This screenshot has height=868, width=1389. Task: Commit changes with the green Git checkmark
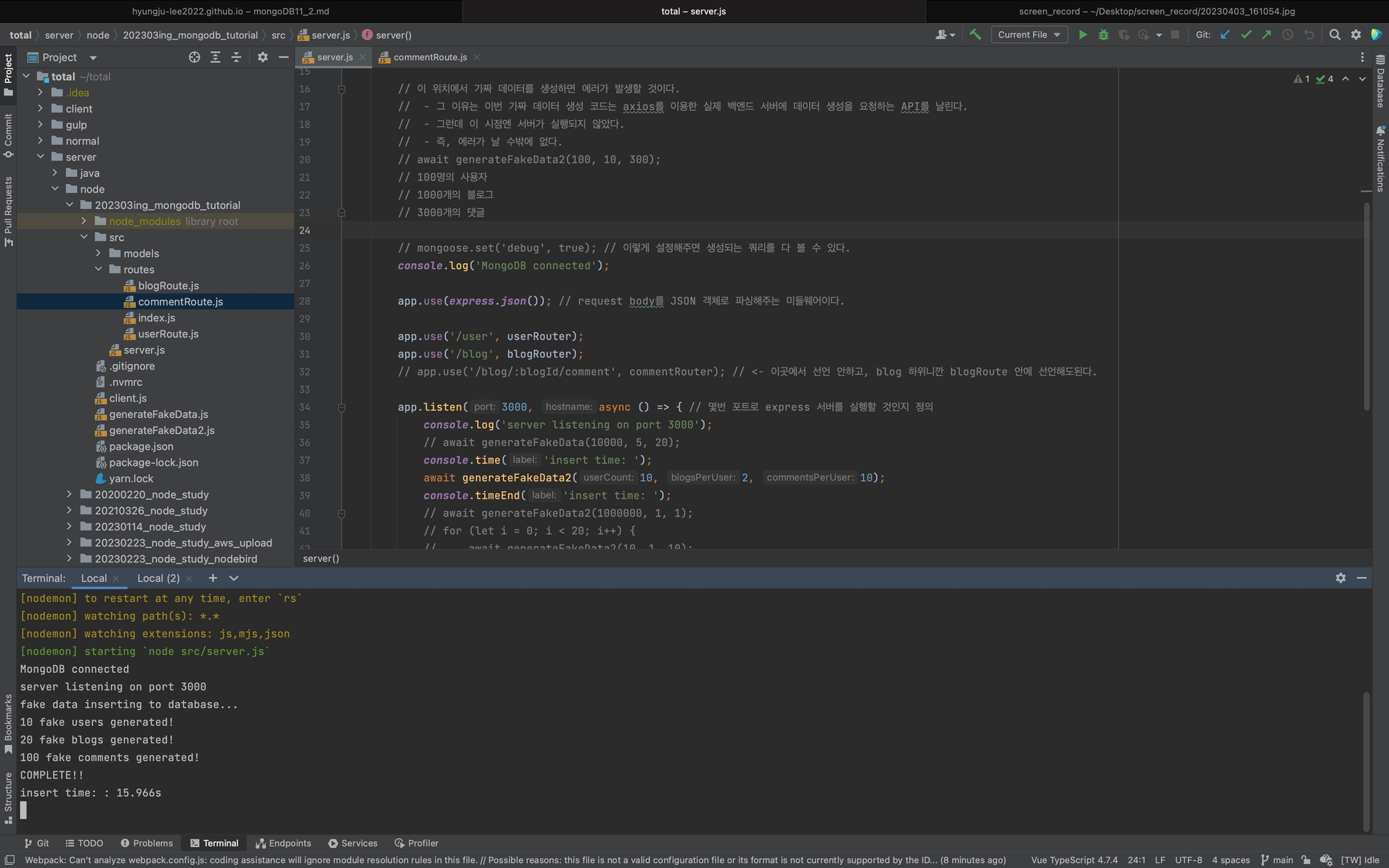1246,35
